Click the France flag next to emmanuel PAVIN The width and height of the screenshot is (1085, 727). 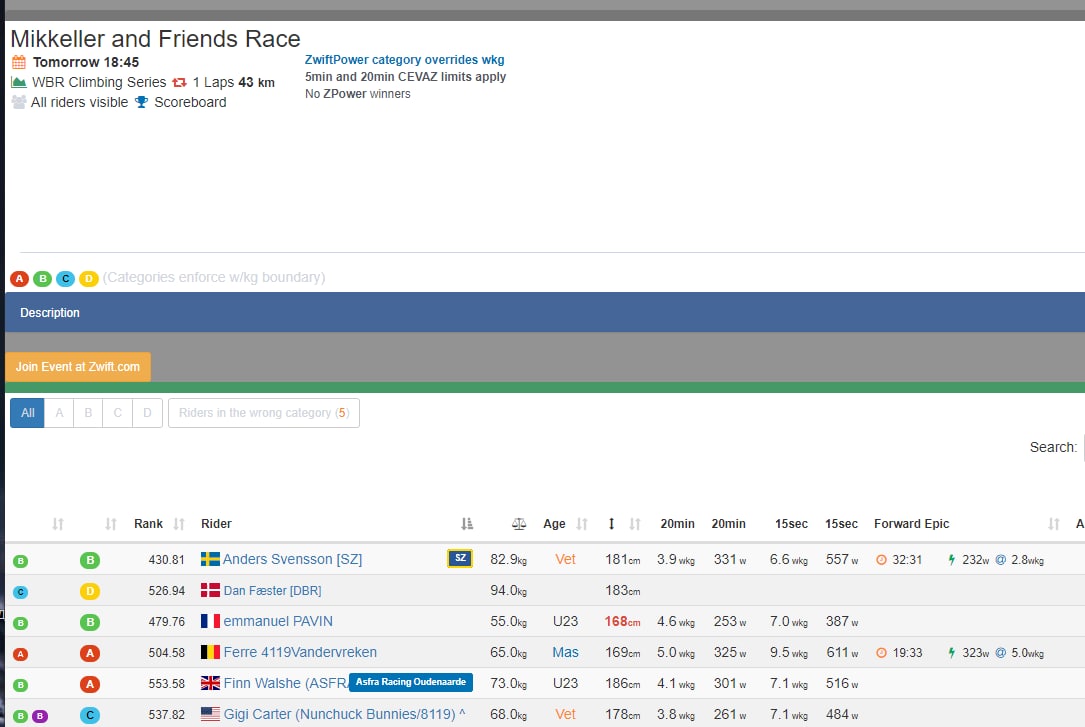210,621
